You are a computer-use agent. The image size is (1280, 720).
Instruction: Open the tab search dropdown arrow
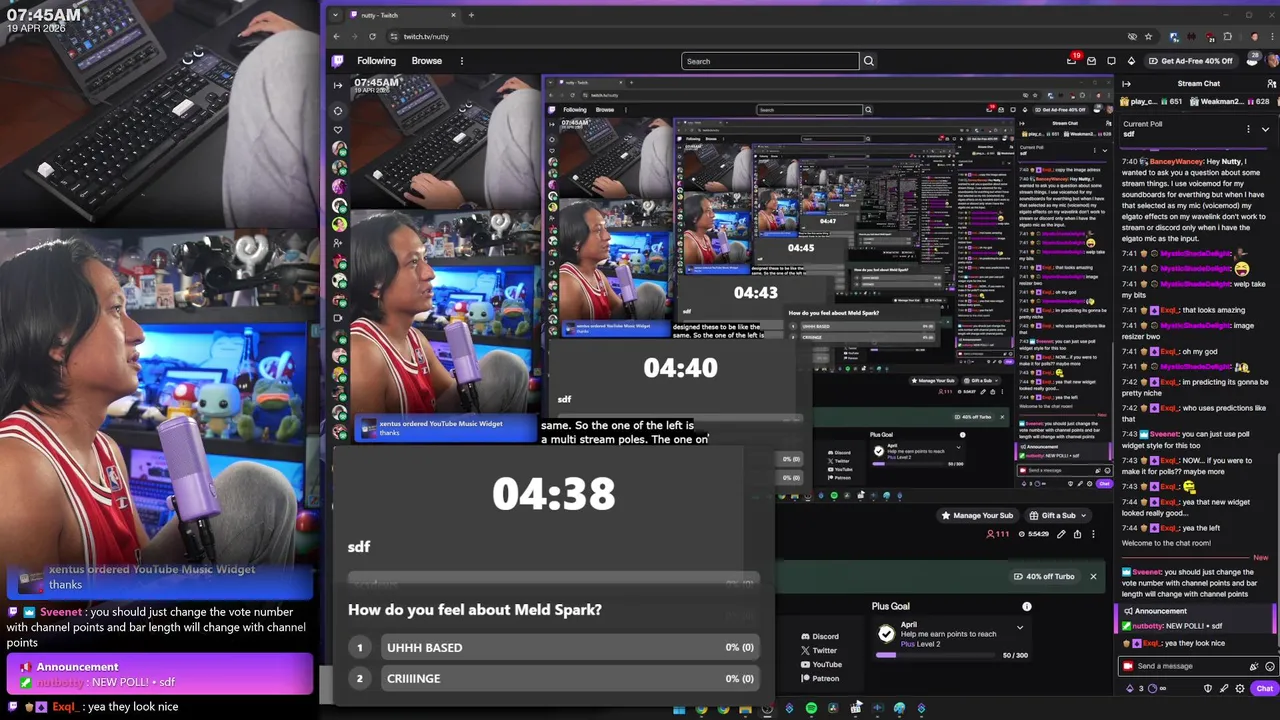pyautogui.click(x=337, y=15)
